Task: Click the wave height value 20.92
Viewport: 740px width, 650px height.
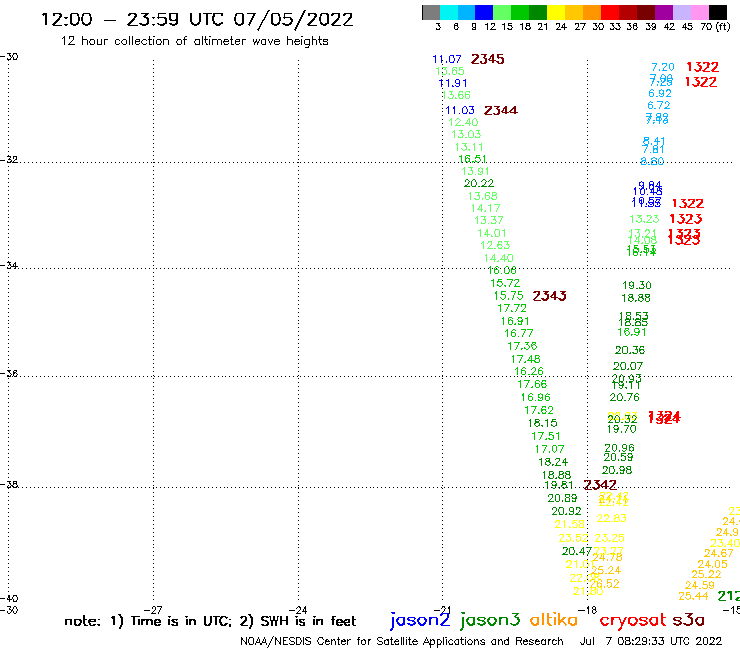Action: tap(566, 511)
